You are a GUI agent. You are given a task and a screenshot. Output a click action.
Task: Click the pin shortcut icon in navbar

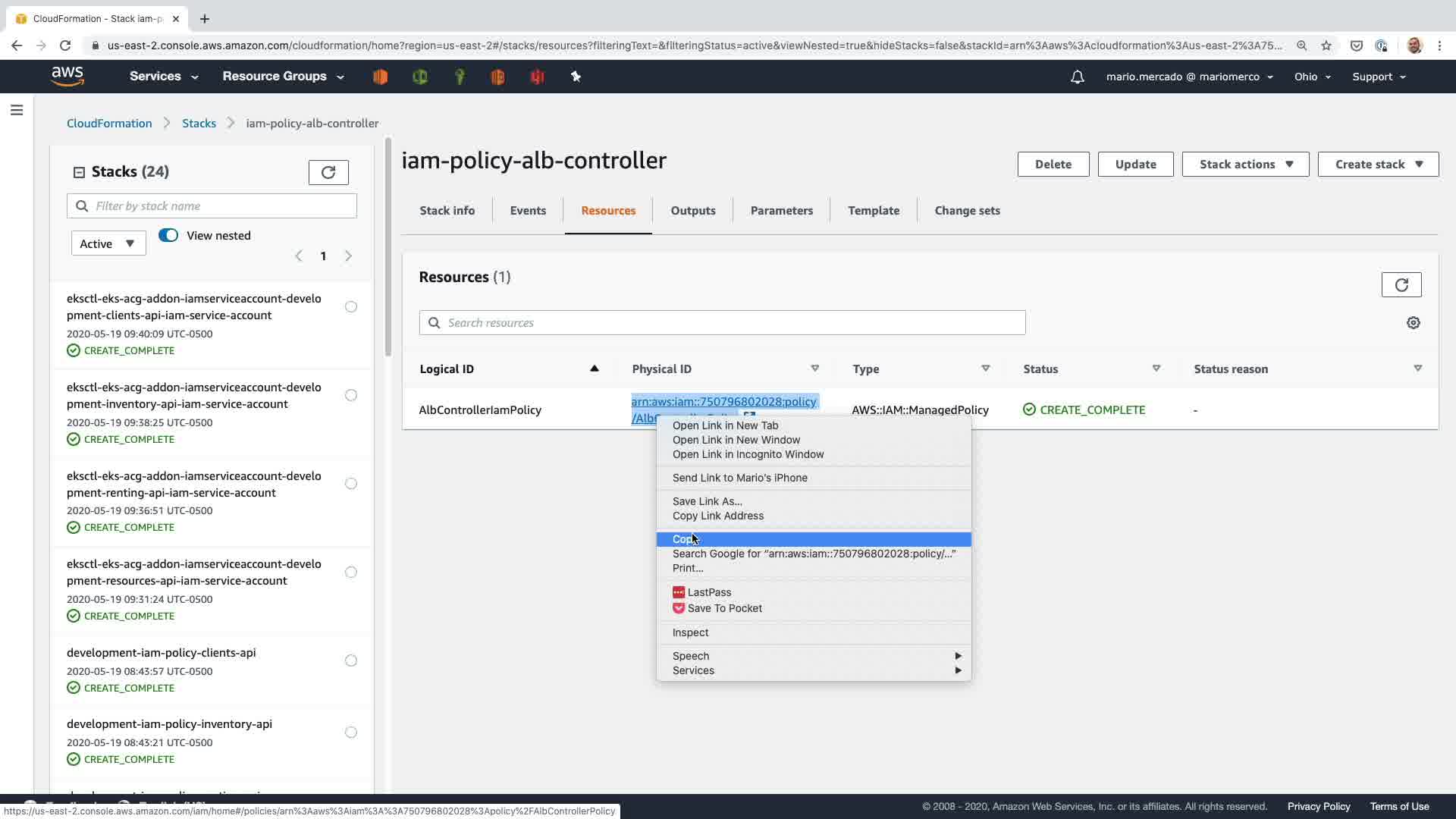pos(576,77)
